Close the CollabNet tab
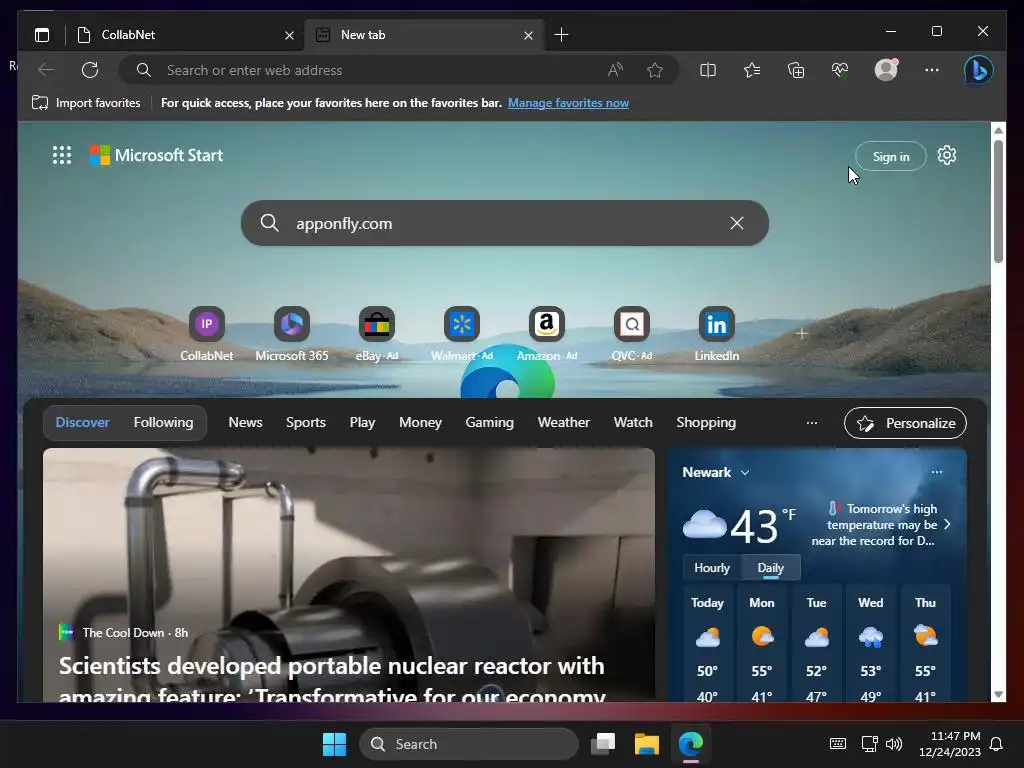The height and width of the screenshot is (768, 1024). [289, 35]
